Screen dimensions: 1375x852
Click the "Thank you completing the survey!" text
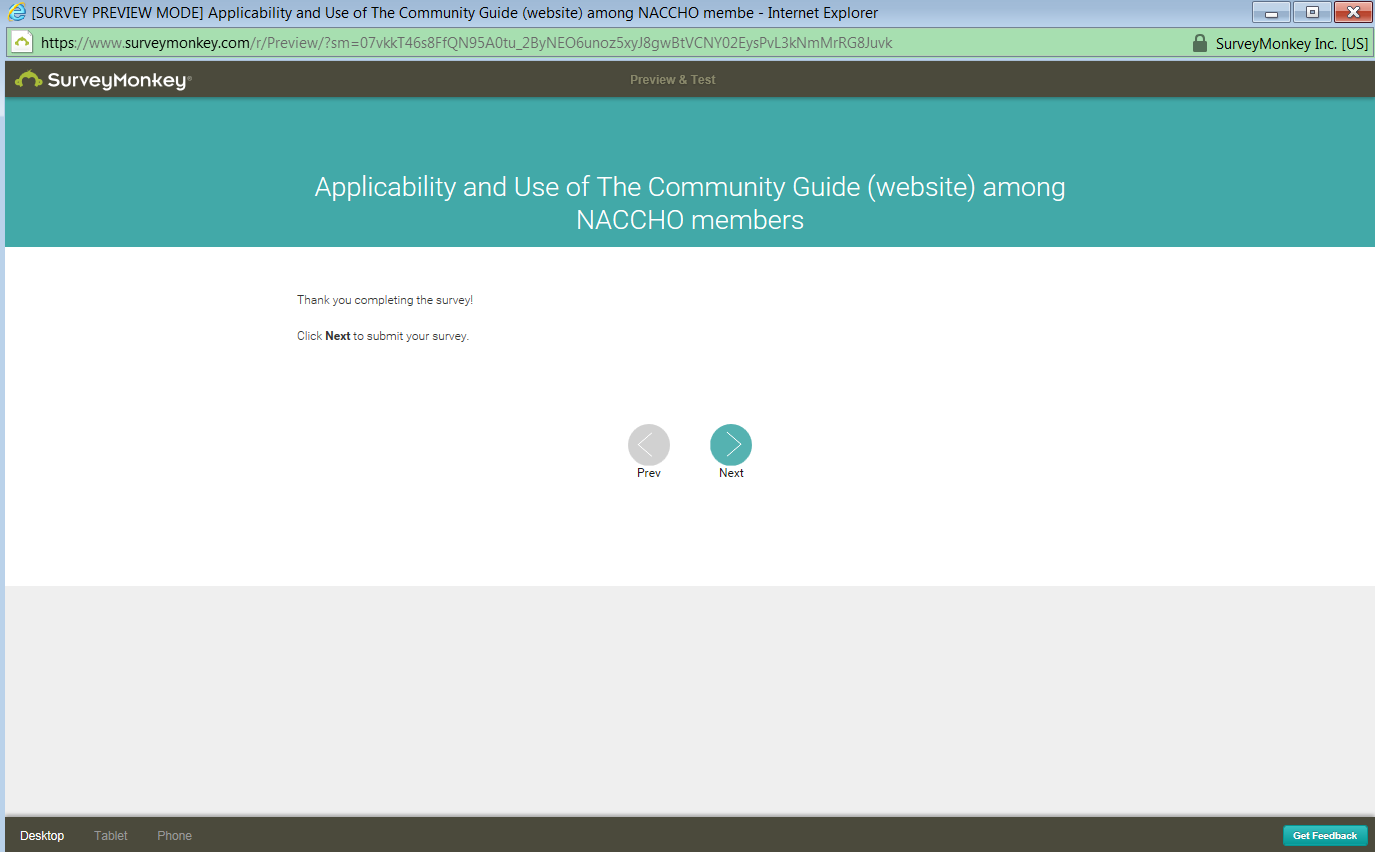coord(385,300)
